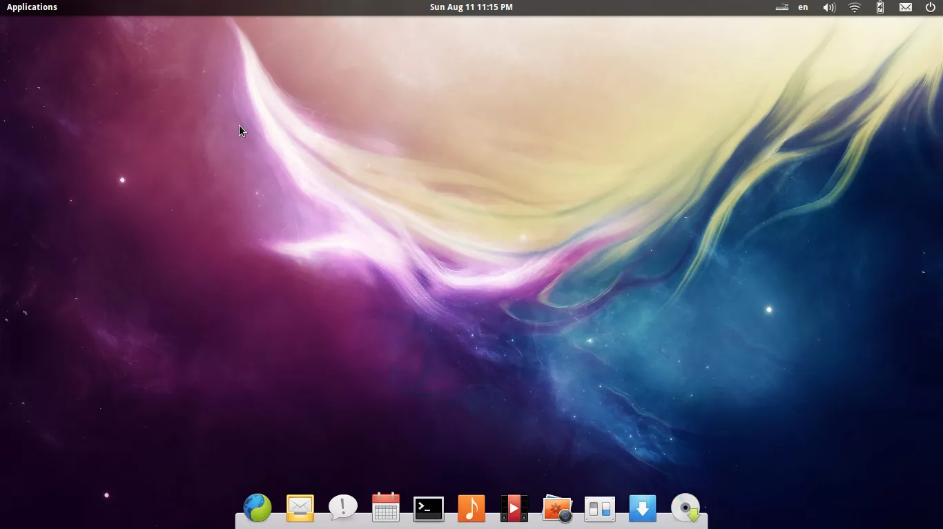
Task: Click the date and time indicator
Action: [x=471, y=7]
